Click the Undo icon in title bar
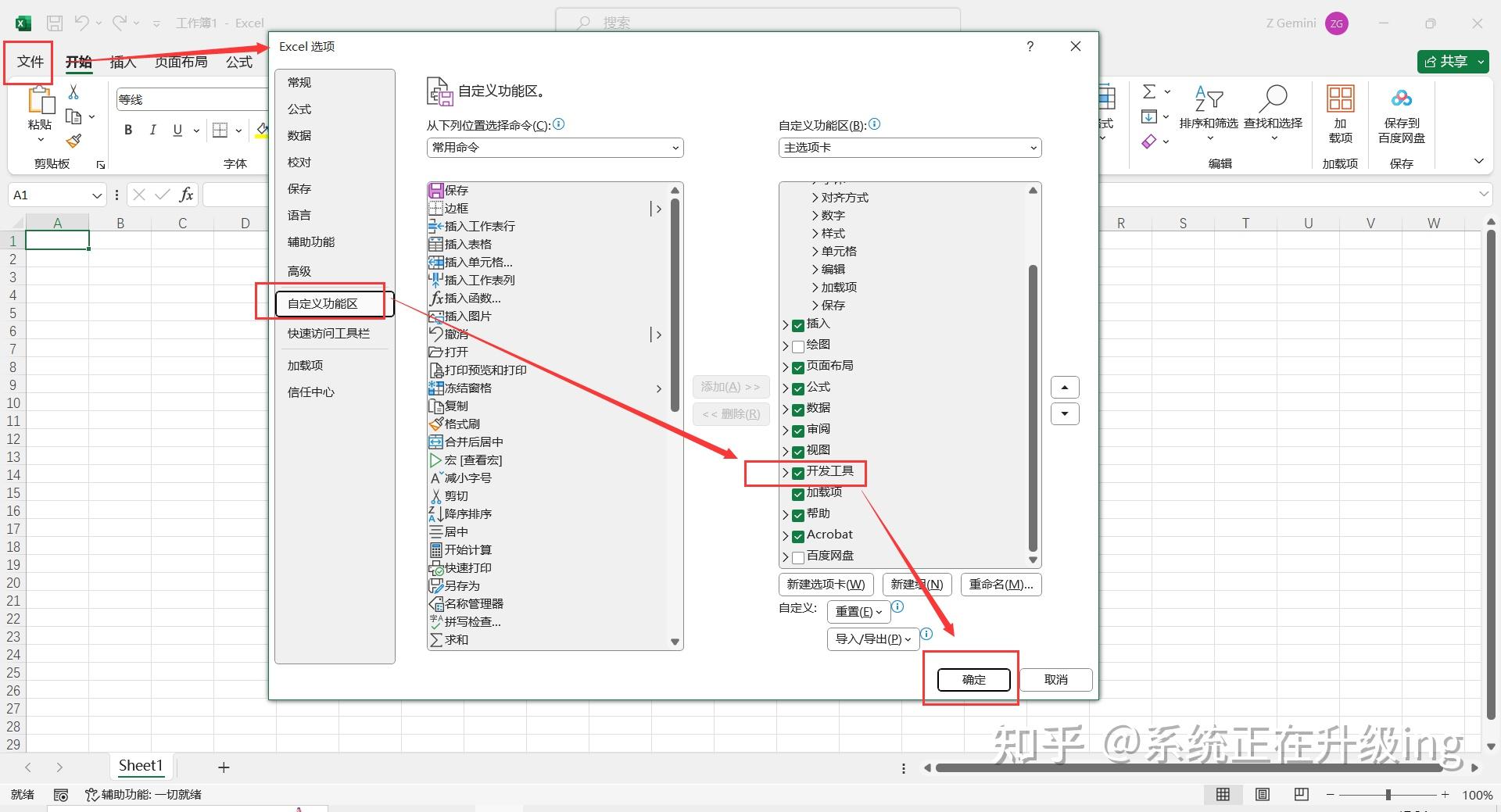 point(81,23)
